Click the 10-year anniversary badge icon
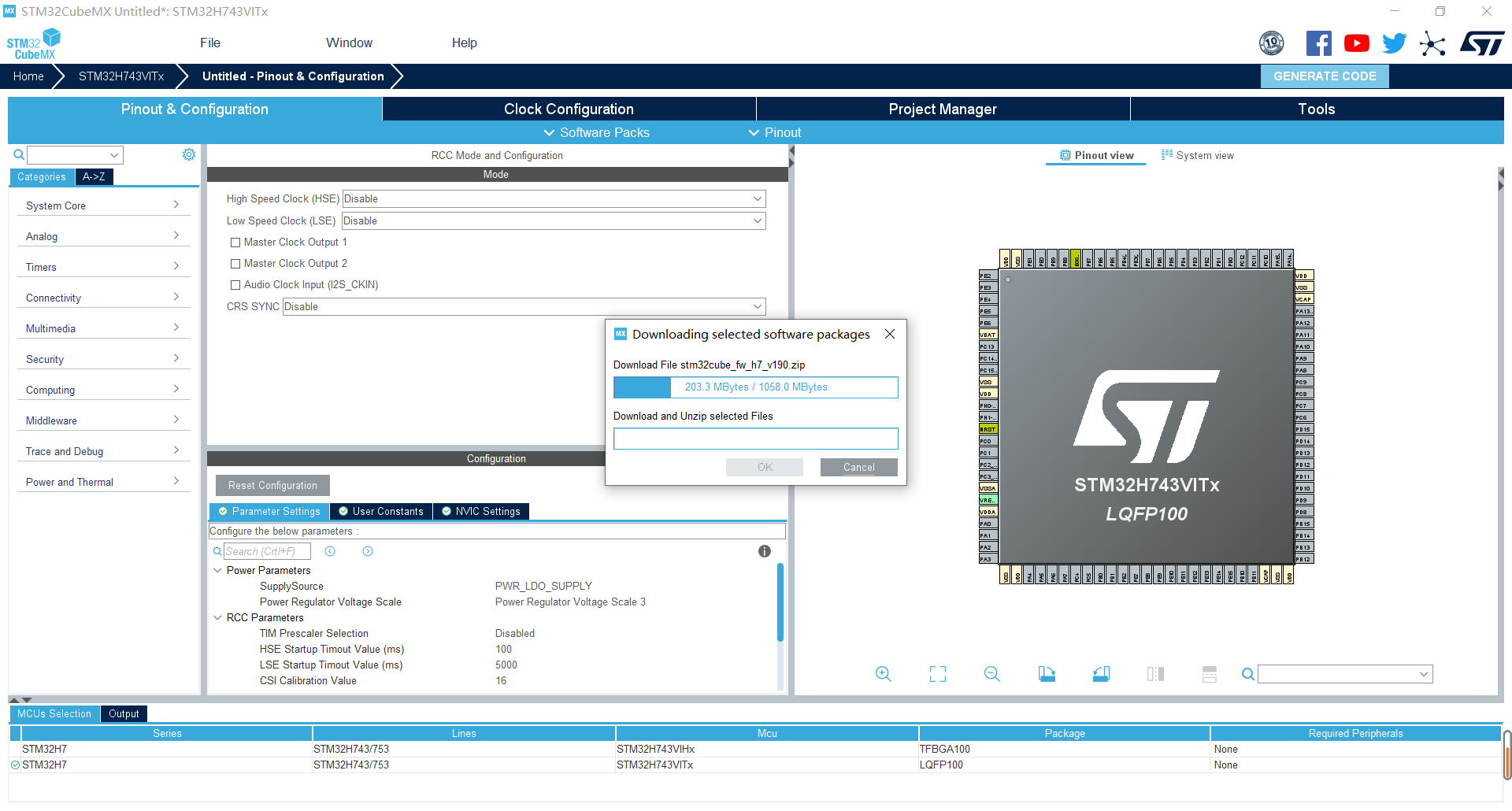Viewport: 1512px width, 811px height. pyautogui.click(x=1271, y=43)
